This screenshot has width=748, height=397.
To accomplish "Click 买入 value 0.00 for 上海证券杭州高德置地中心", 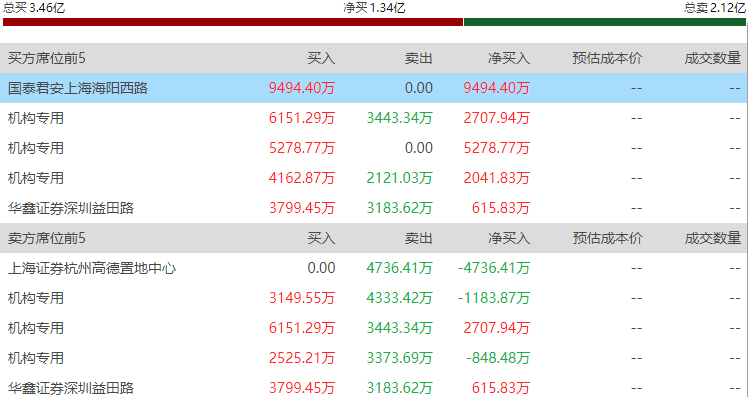I will point(321,268).
